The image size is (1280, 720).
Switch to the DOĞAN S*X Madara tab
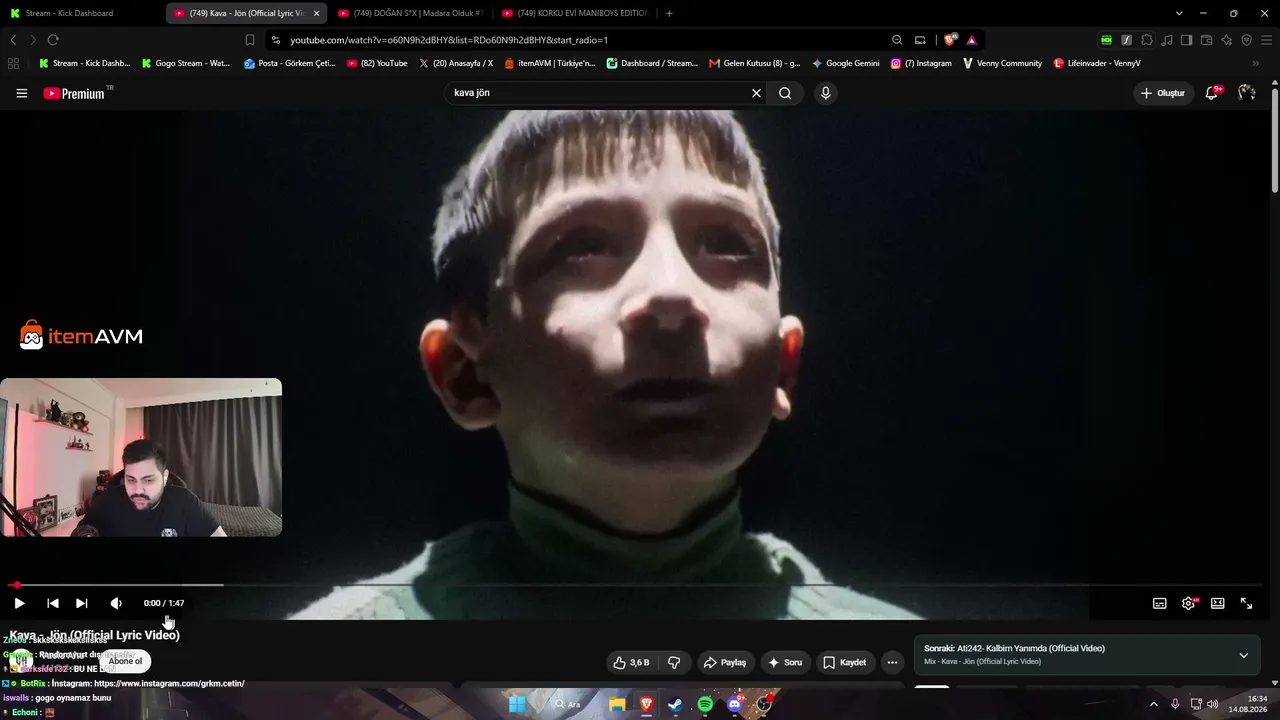pos(410,13)
